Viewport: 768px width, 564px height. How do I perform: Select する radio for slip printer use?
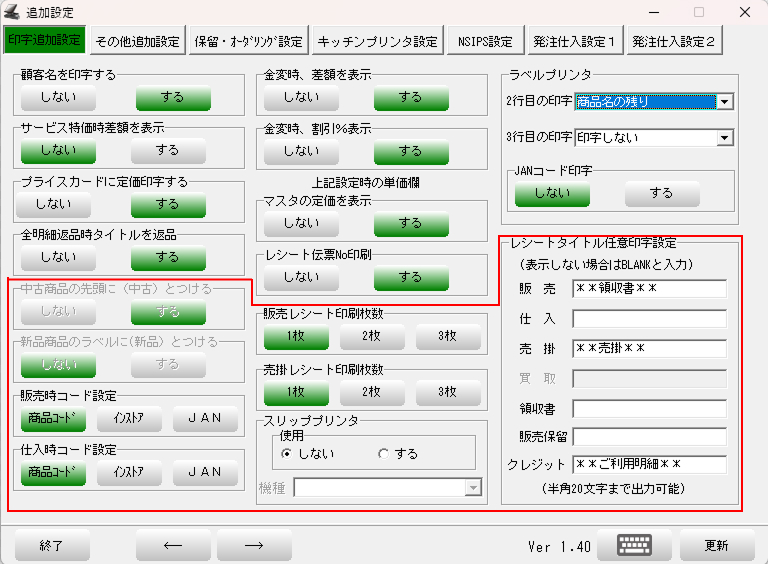(384, 453)
